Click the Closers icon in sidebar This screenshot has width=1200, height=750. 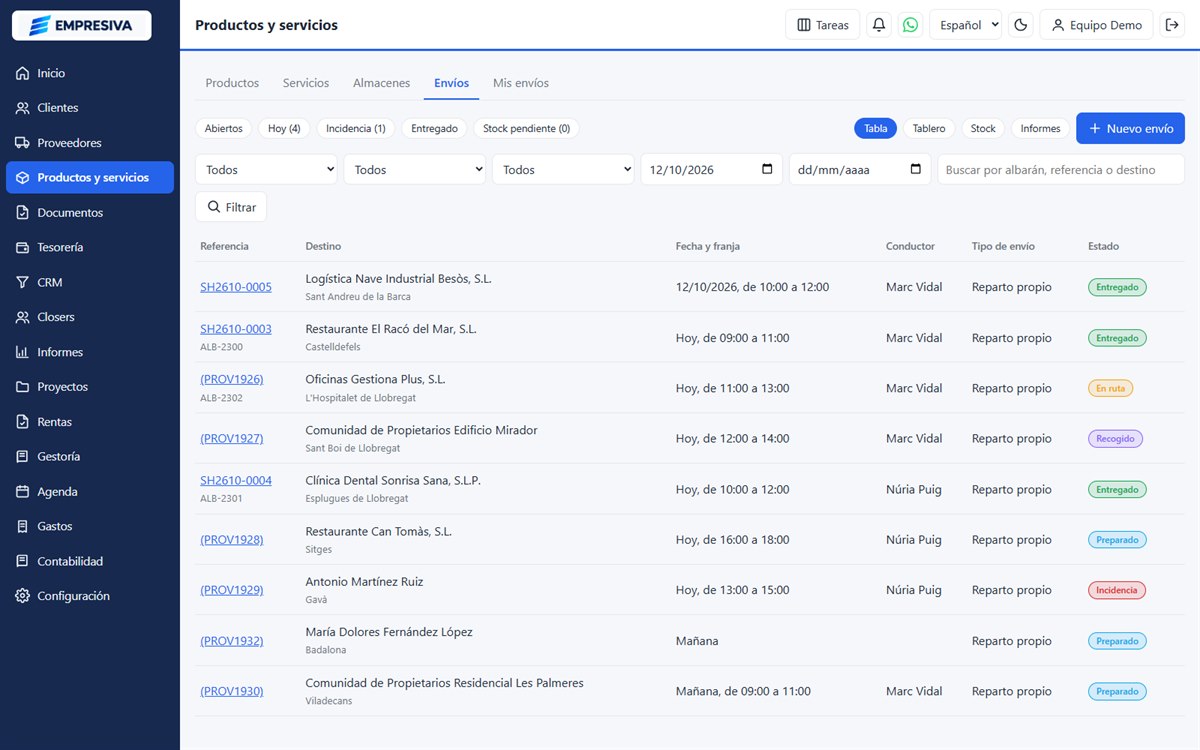pyautogui.click(x=23, y=317)
